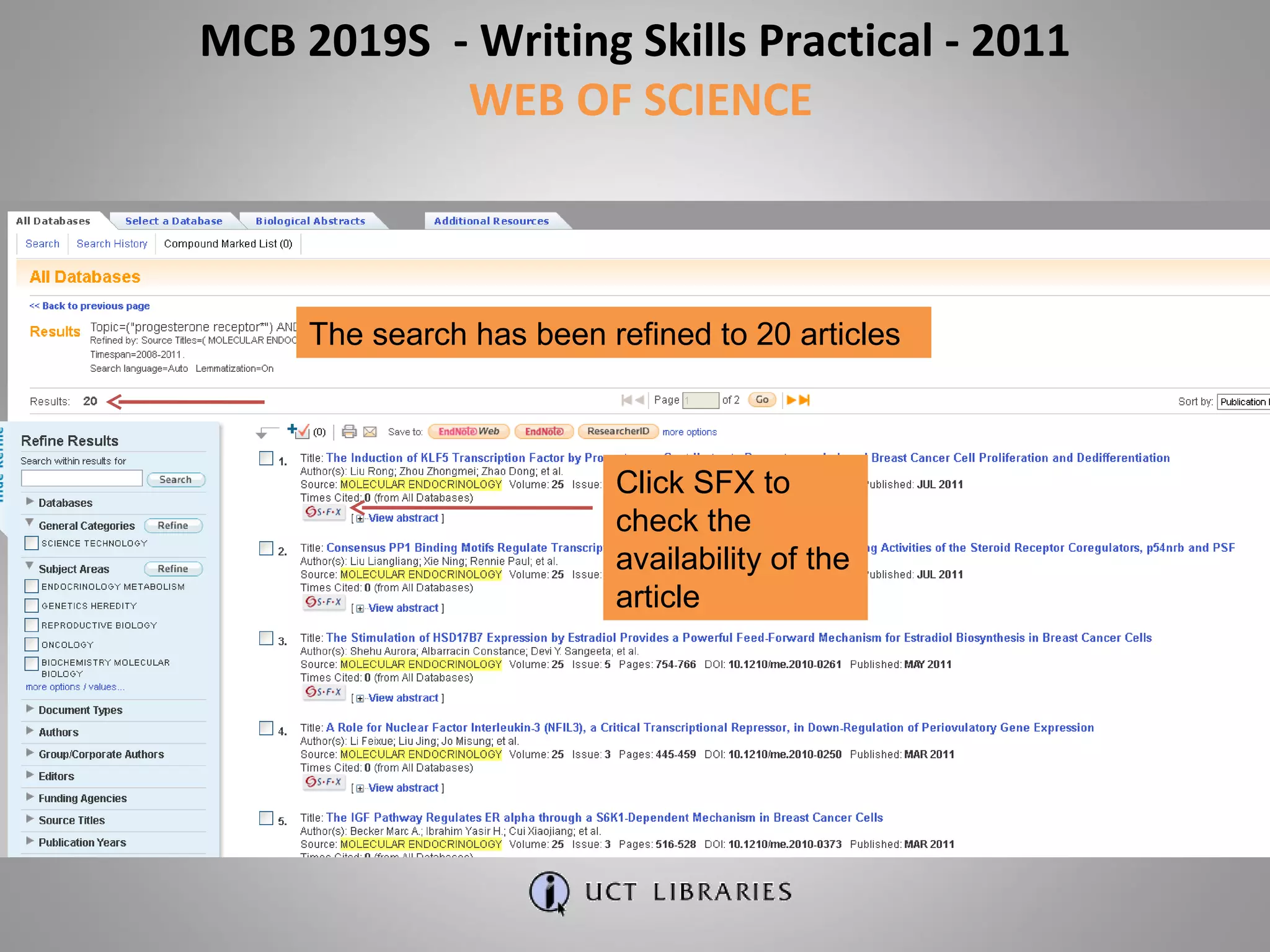Collapse the General Categories section
The width and height of the screenshot is (1270, 952).
29,523
